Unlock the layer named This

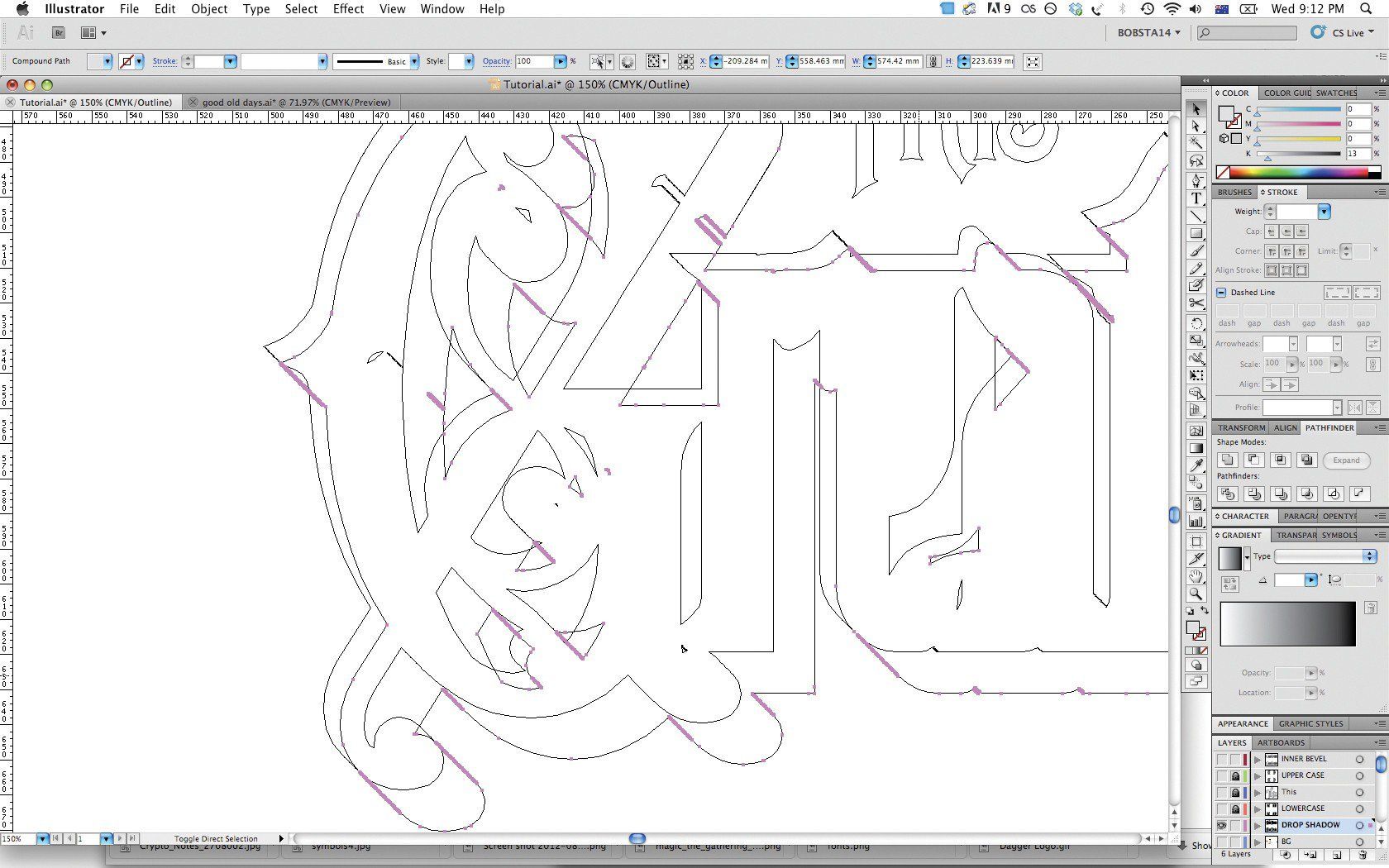[x=1235, y=792]
